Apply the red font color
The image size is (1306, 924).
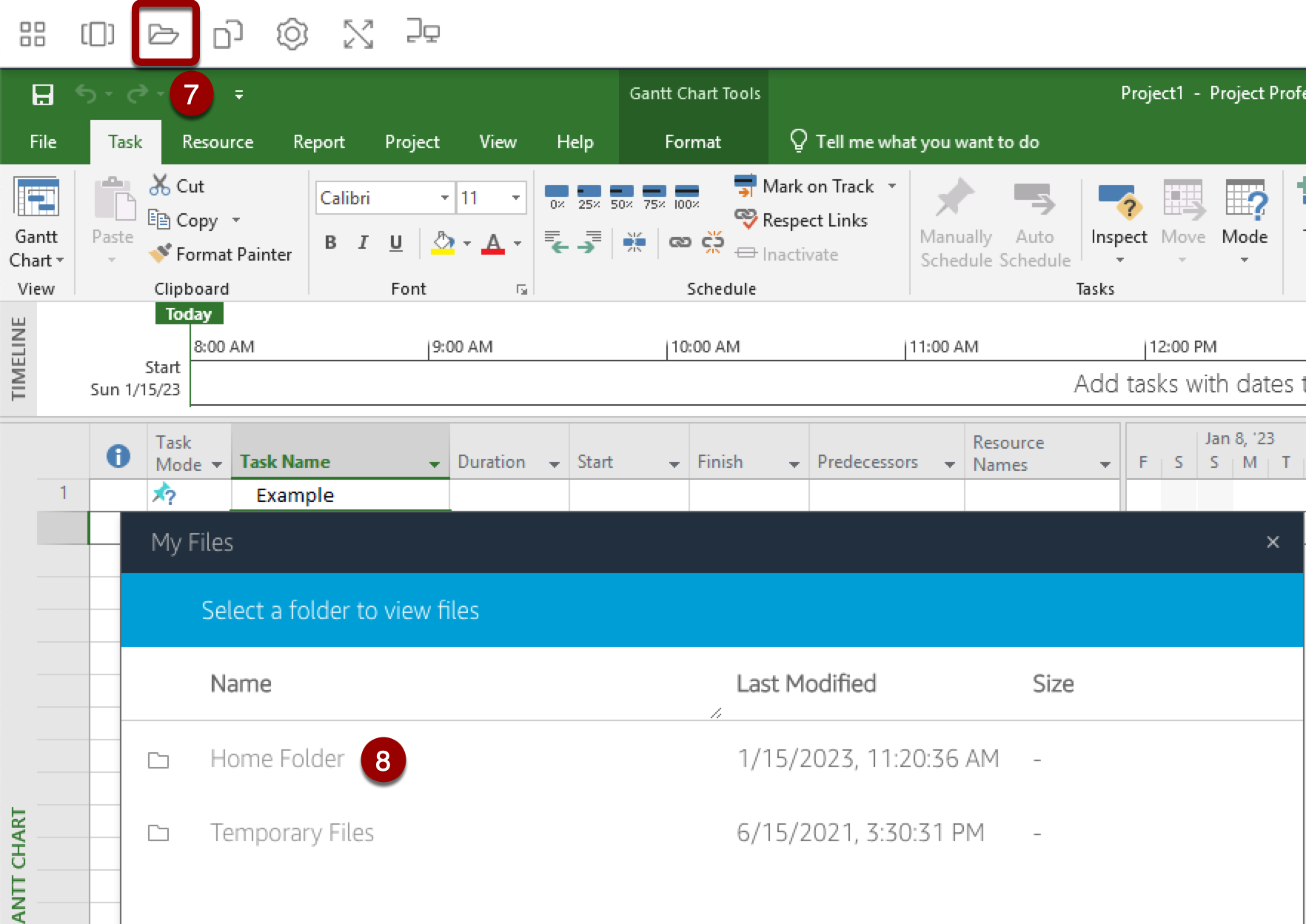pyautogui.click(x=493, y=243)
